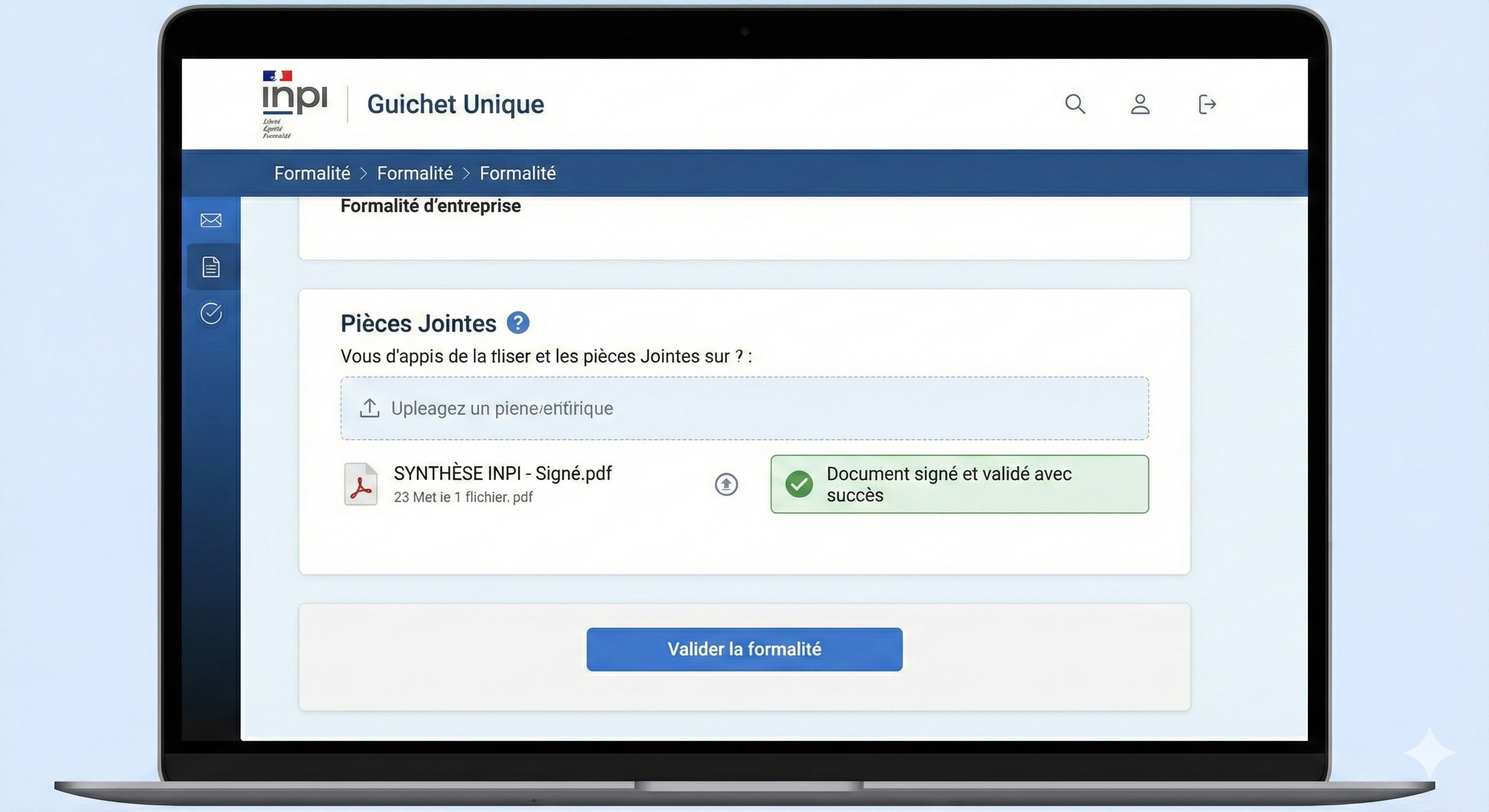Go to first Formalité breadcrumb
1489x812 pixels.
pos(312,173)
